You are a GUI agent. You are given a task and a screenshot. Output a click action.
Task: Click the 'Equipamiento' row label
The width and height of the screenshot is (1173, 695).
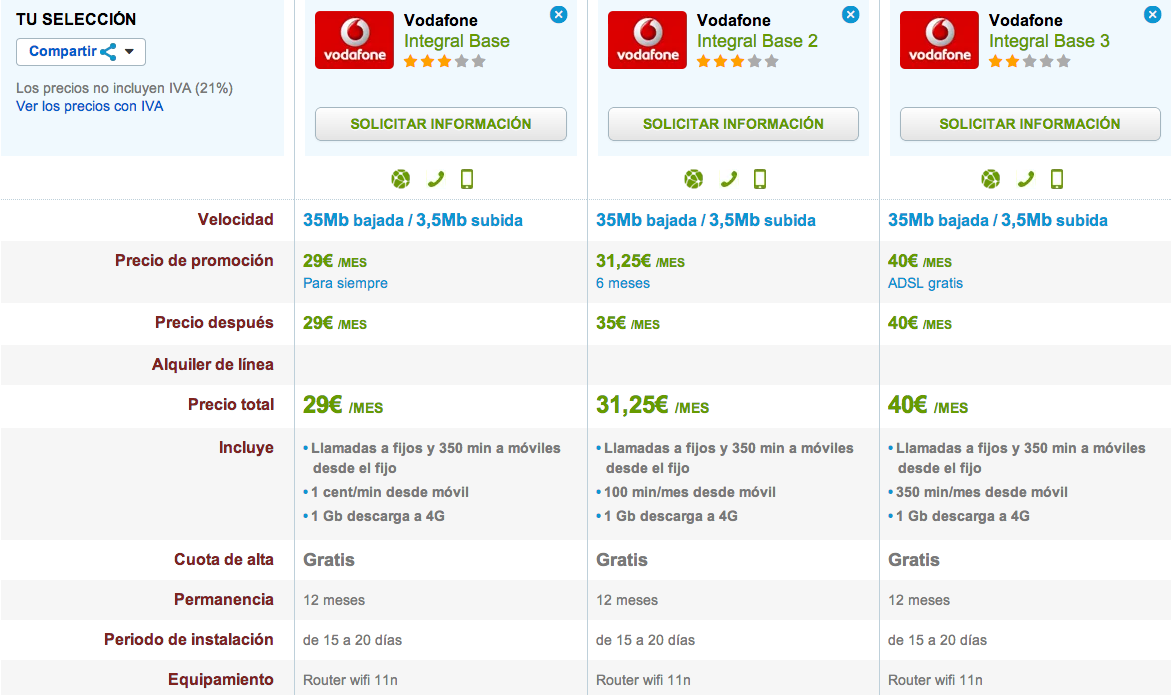tap(221, 679)
